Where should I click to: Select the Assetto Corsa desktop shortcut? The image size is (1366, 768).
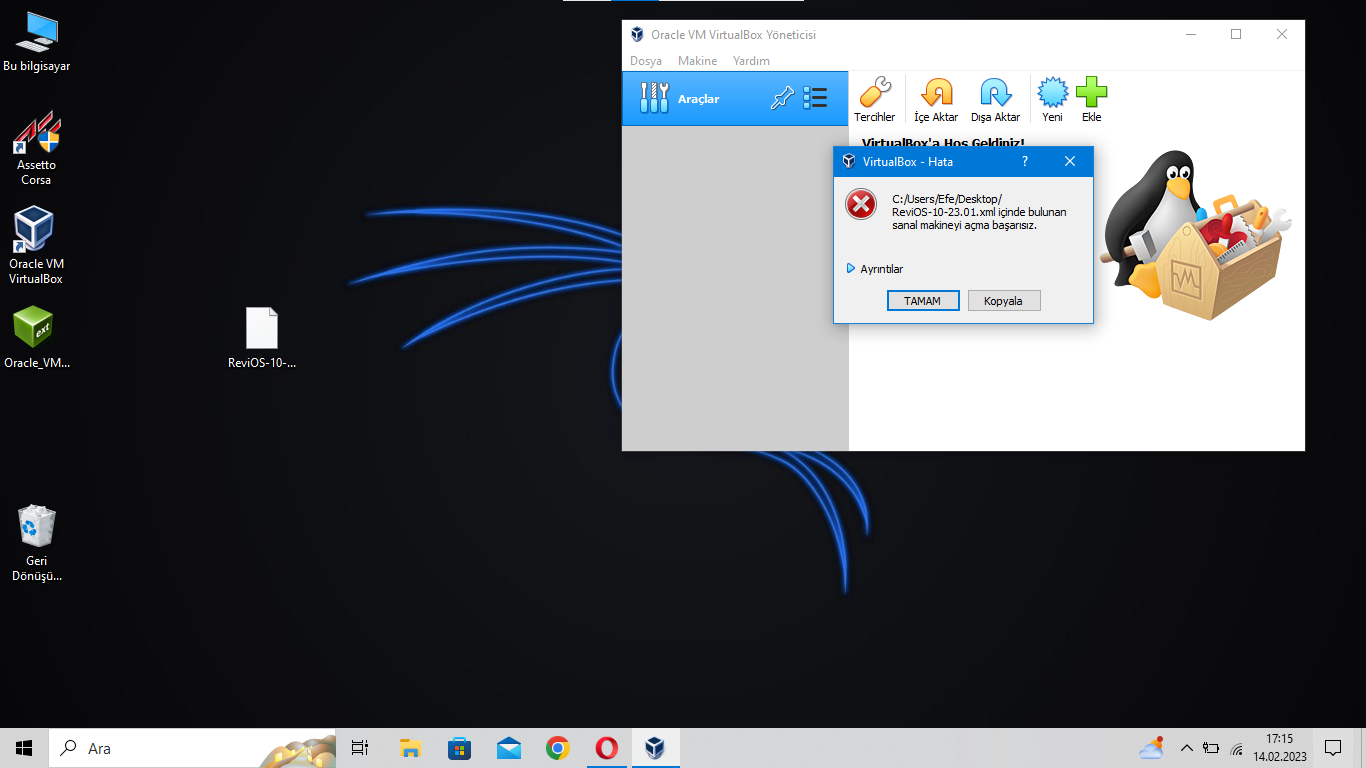pos(37,149)
